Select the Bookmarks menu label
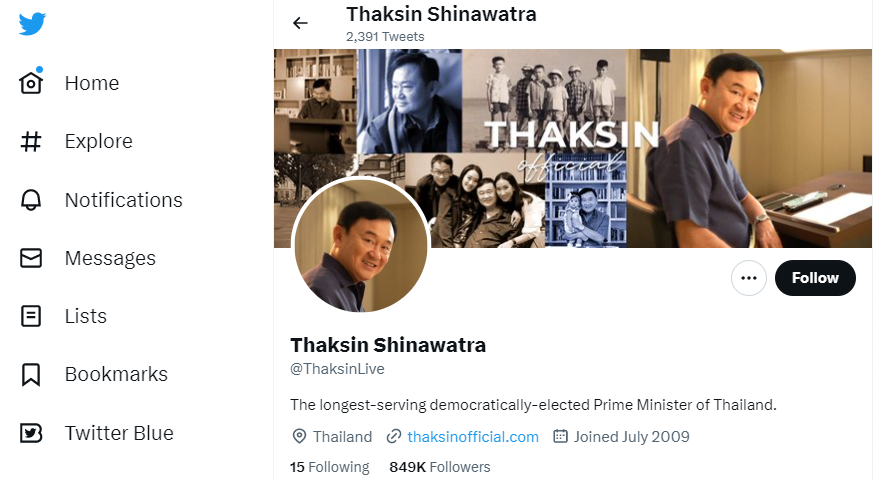Image resolution: width=889 pixels, height=480 pixels. (116, 375)
